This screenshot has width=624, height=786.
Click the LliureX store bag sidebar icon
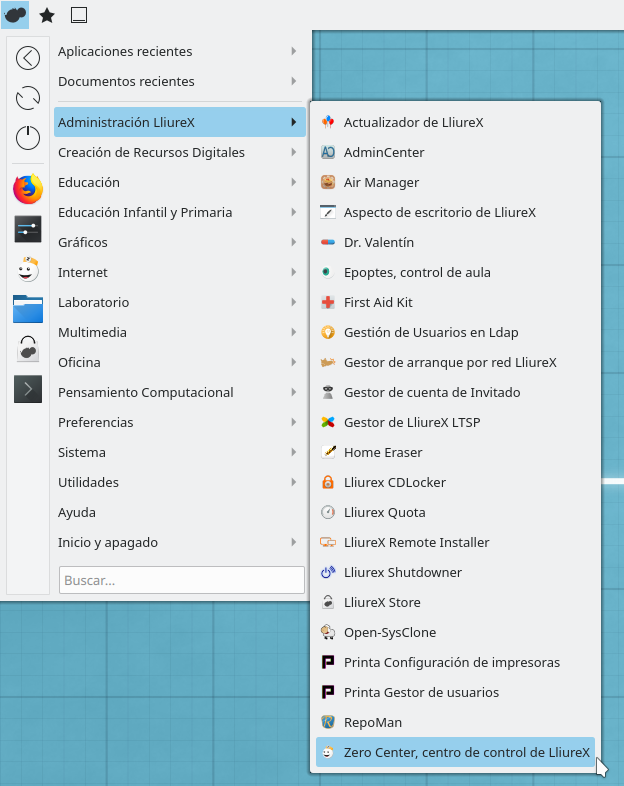click(x=28, y=348)
